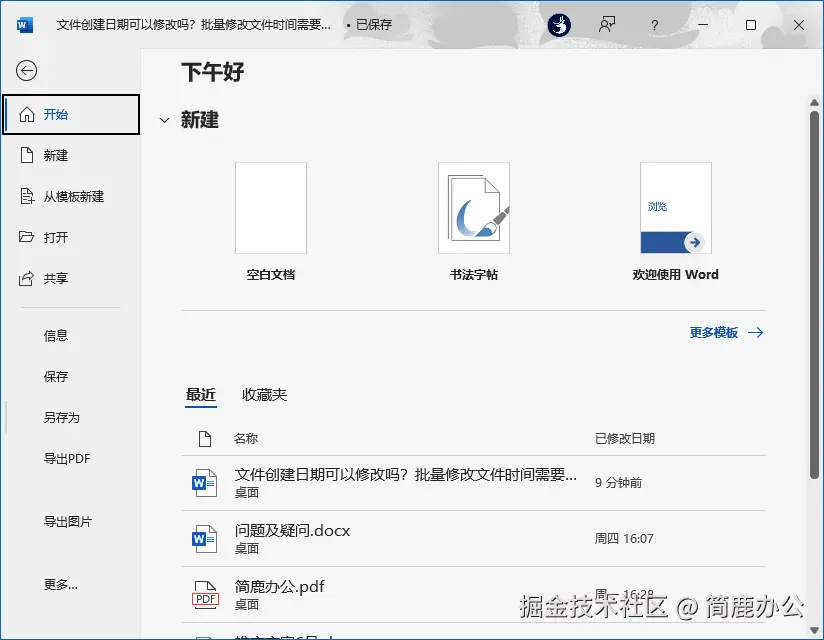Select 共享 in the sidebar
This screenshot has height=640, width=824.
[x=71, y=278]
